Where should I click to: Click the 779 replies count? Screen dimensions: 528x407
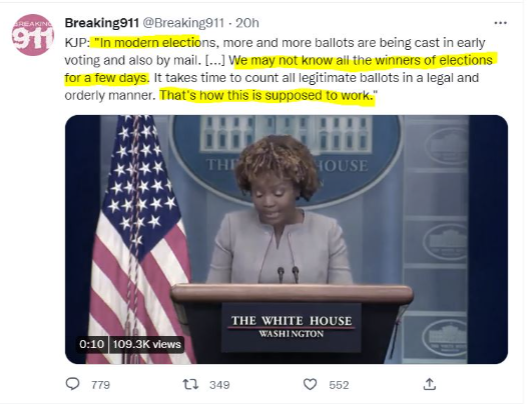[x=100, y=385]
